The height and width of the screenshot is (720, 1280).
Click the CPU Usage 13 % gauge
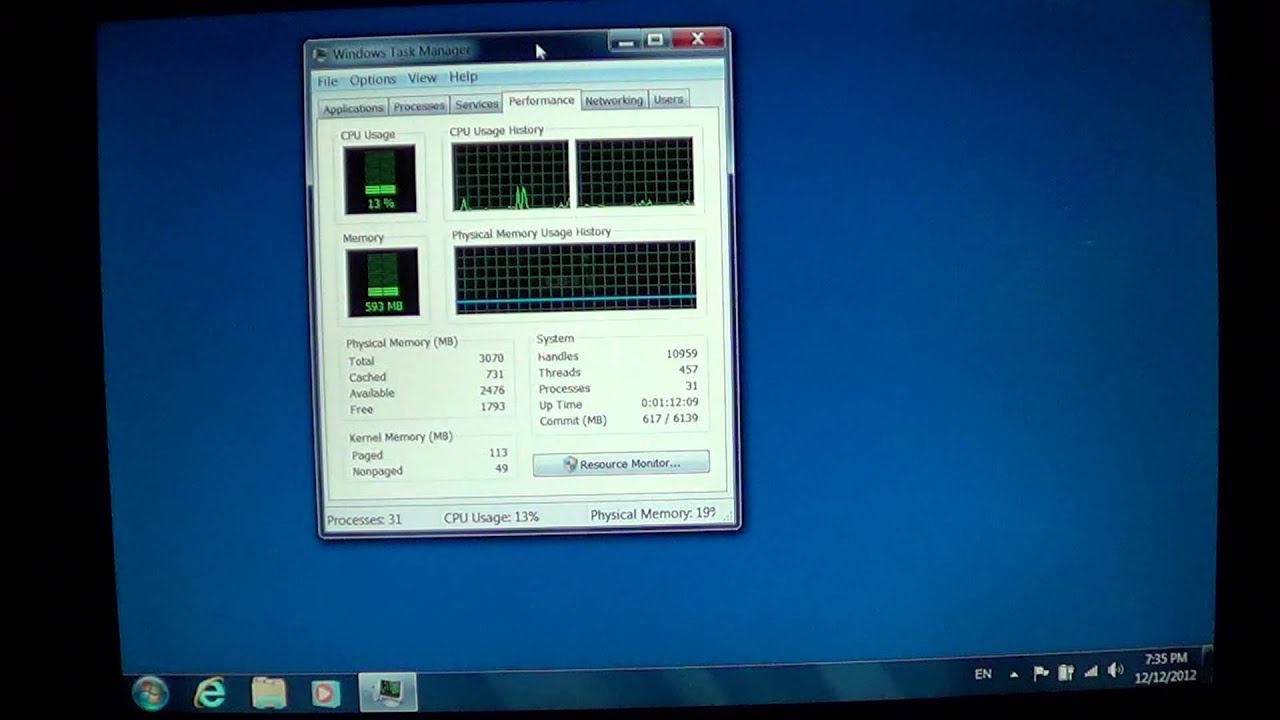pyautogui.click(x=380, y=180)
